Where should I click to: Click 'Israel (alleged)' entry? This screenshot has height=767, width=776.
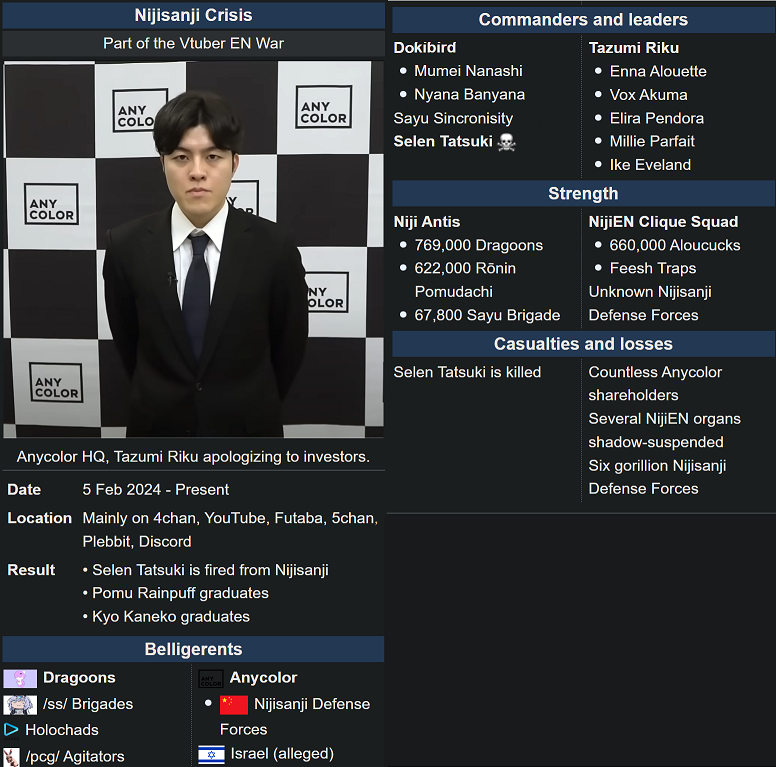282,754
